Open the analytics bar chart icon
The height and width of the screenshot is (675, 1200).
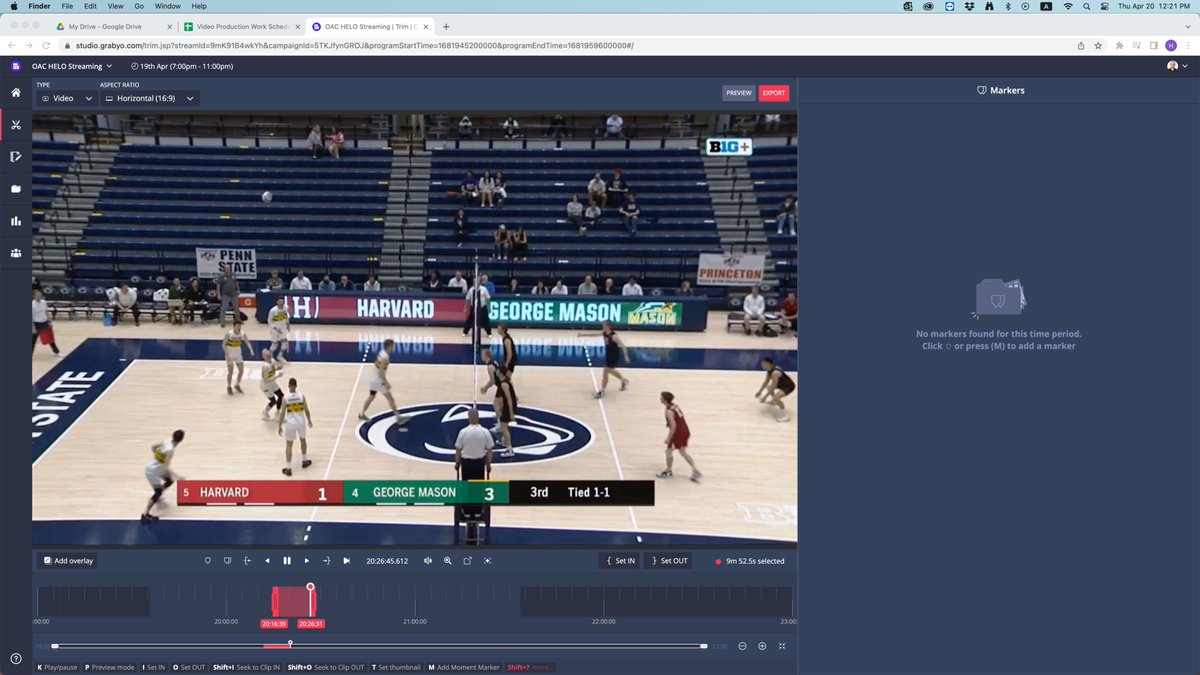coord(16,221)
